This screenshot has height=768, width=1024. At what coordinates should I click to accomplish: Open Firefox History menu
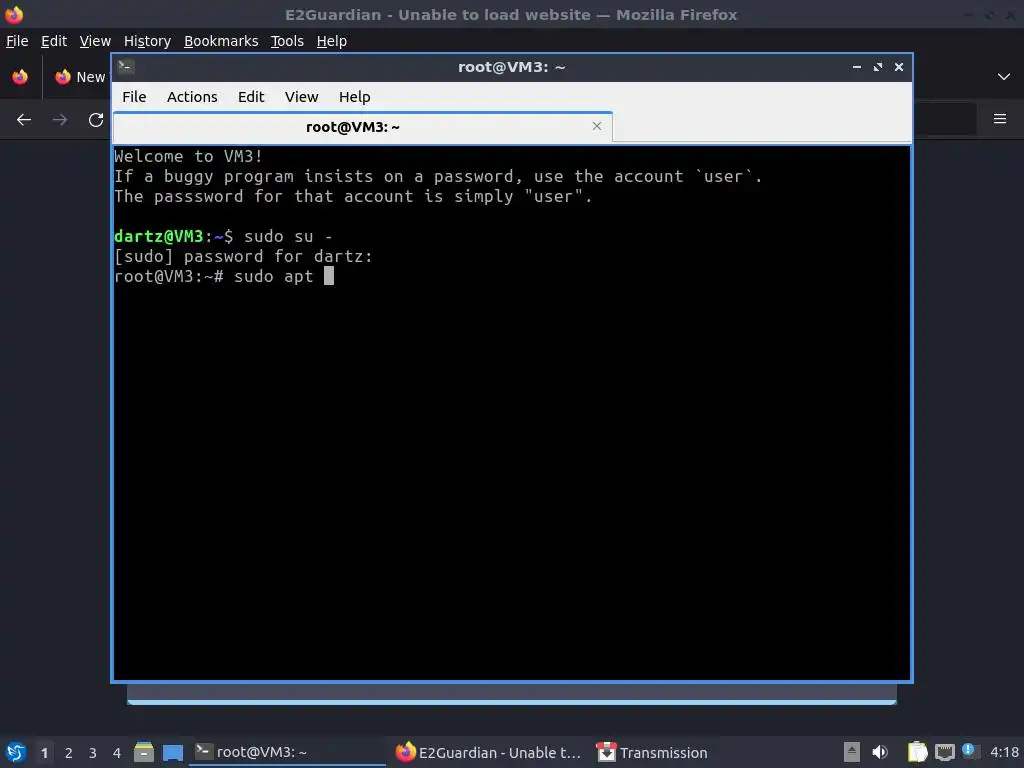[x=147, y=41]
